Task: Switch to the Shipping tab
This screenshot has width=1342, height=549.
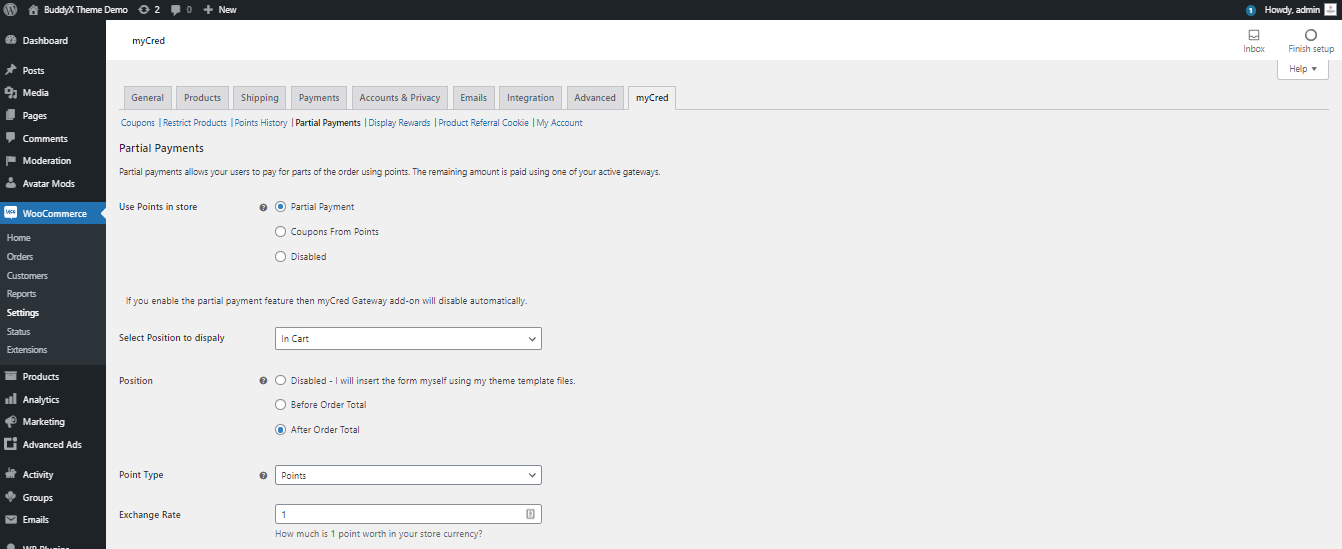Action: [x=260, y=97]
